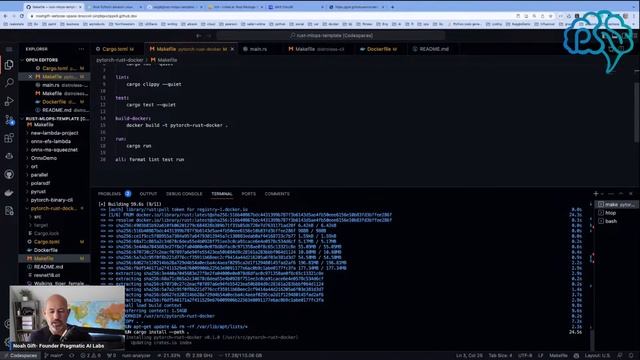Open Explorer more actions ellipsis
640x360 pixels.
pyautogui.click(x=81, y=49)
